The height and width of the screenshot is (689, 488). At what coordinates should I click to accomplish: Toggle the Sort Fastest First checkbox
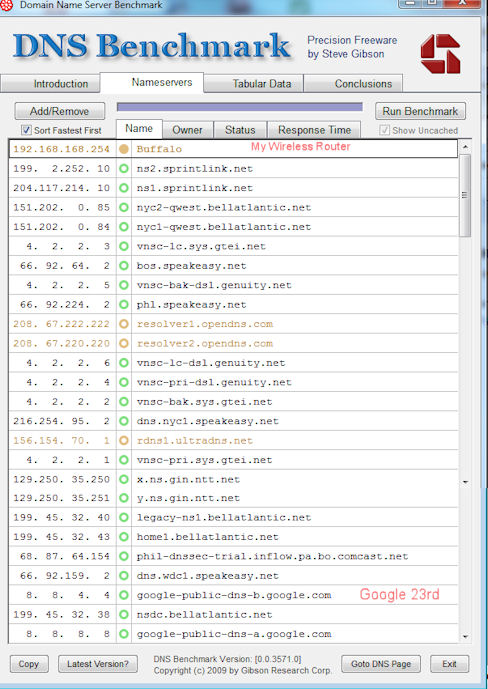(x=26, y=130)
